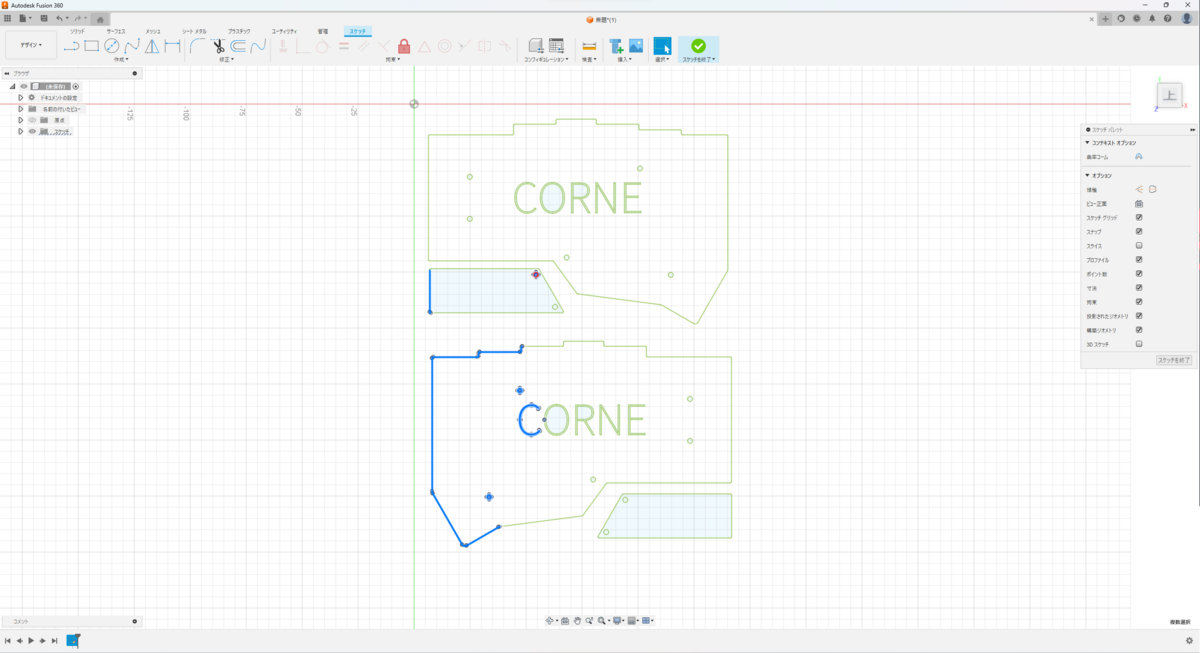Image resolution: width=1200 pixels, height=653 pixels.
Task: Select the Concentric constraint icon
Action: point(444,46)
